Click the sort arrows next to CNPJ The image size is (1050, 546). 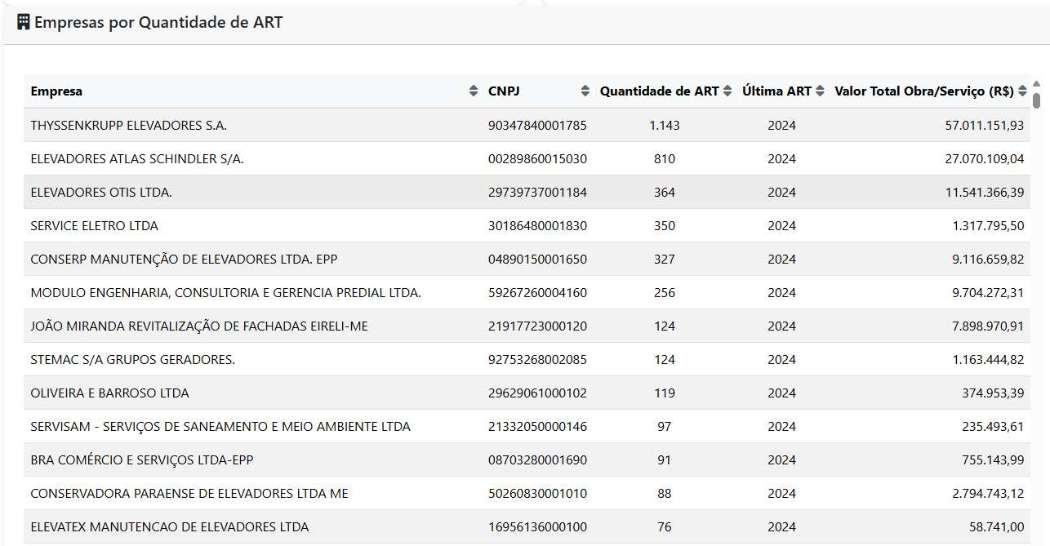[585, 91]
